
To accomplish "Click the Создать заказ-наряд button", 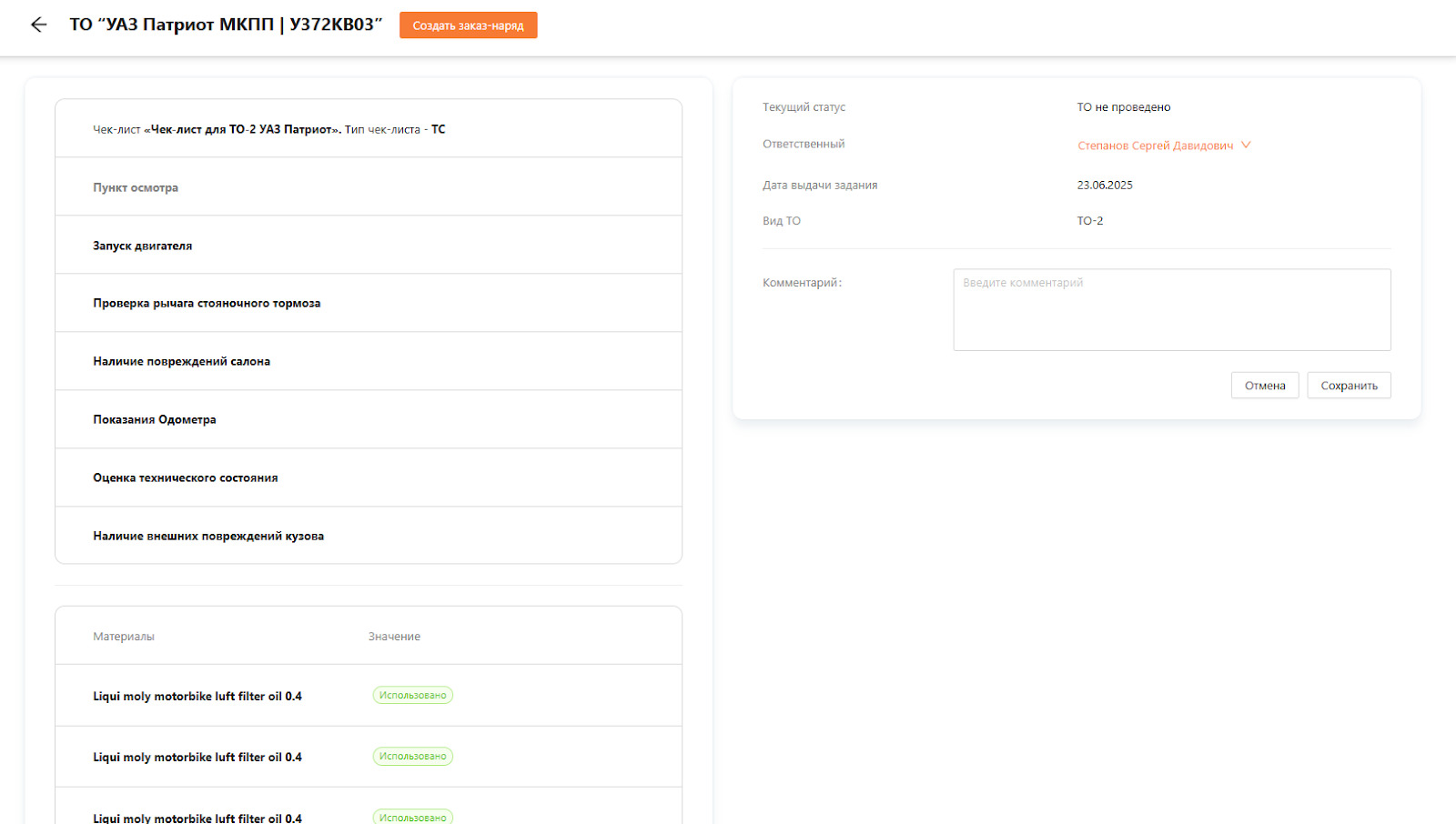I will click(468, 25).
